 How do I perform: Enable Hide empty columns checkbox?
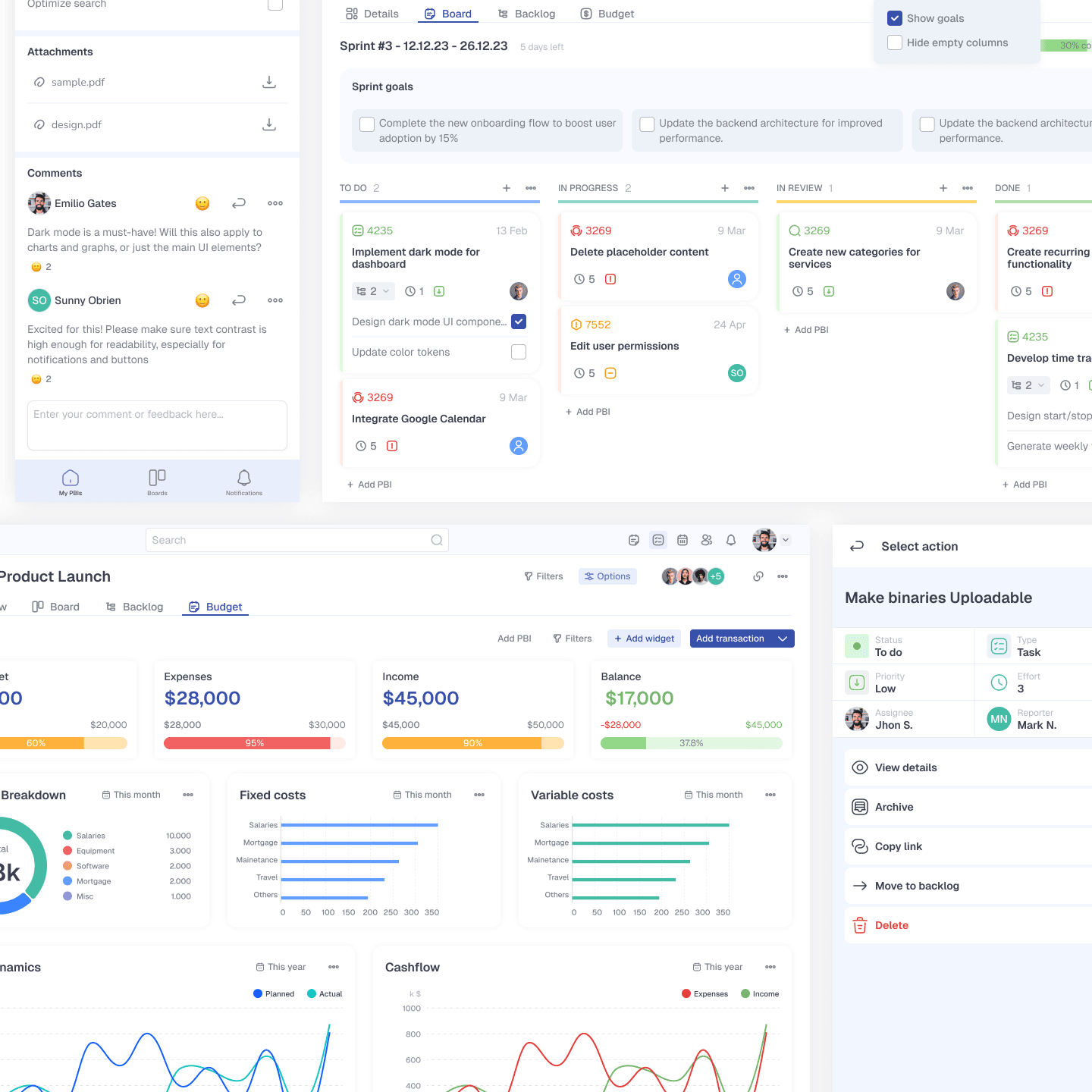click(895, 42)
